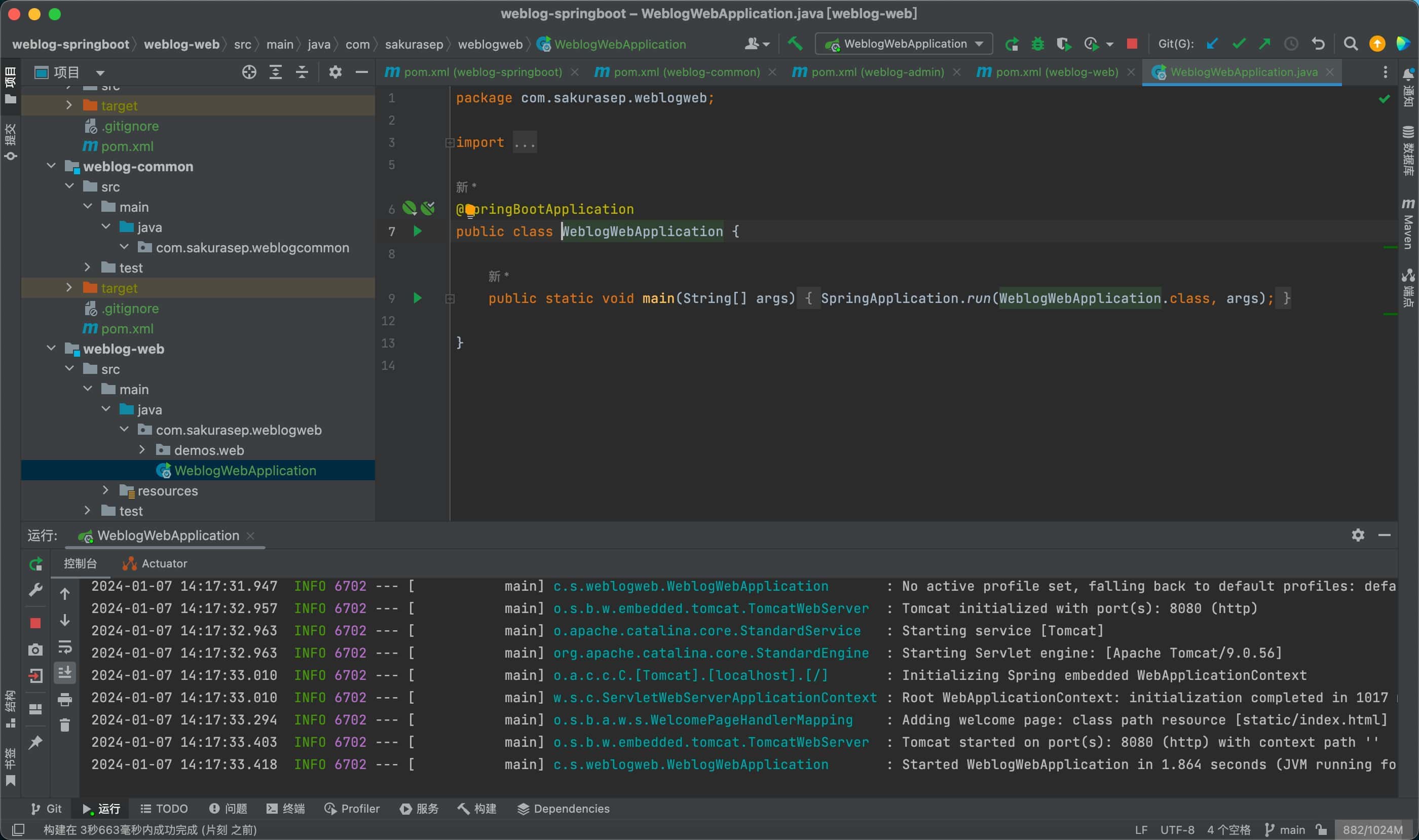1419x840 pixels.
Task: Click the main branch in status bar
Action: 1285,830
